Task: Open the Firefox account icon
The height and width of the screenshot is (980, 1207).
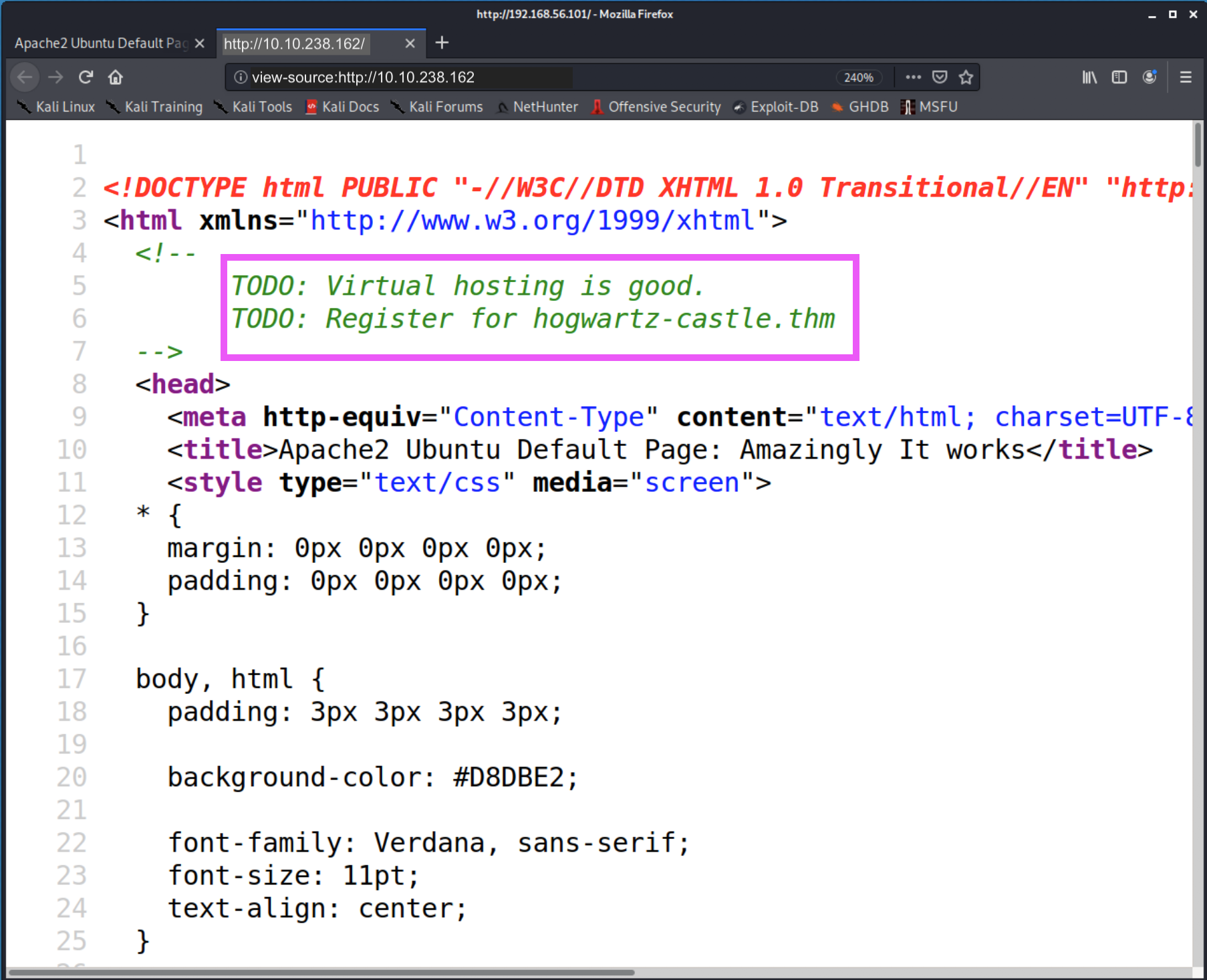Action: click(1150, 78)
